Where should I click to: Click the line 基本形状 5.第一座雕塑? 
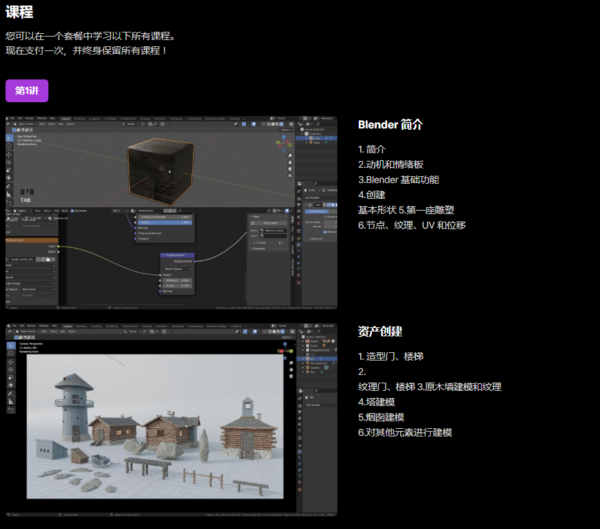pos(406,210)
